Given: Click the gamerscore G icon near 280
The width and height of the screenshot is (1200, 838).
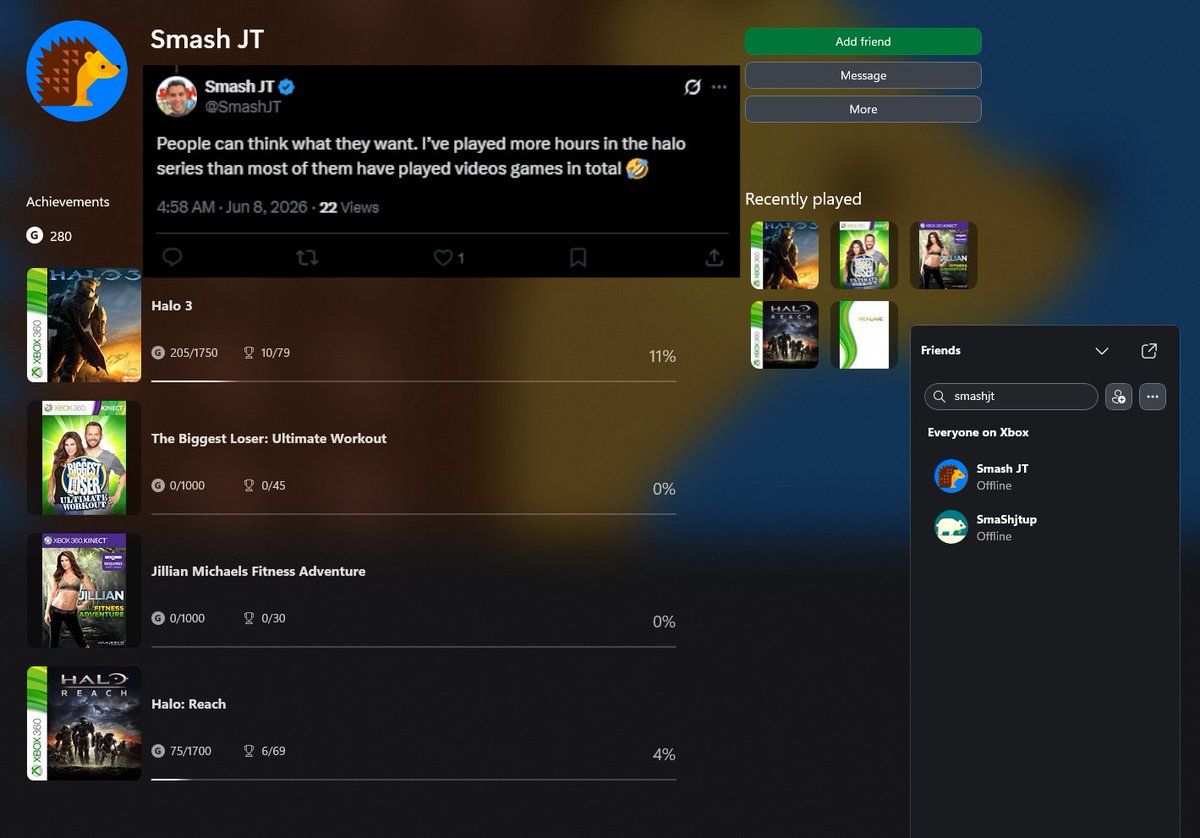Looking at the screenshot, I should [x=35, y=236].
